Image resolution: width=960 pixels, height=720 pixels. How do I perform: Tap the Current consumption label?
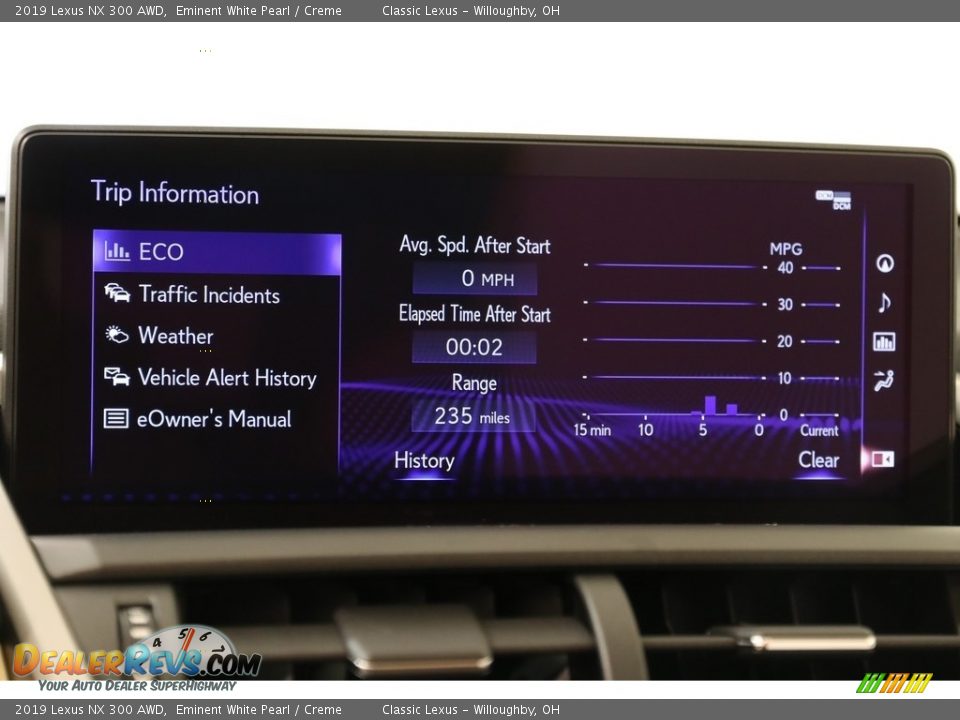pos(819,430)
